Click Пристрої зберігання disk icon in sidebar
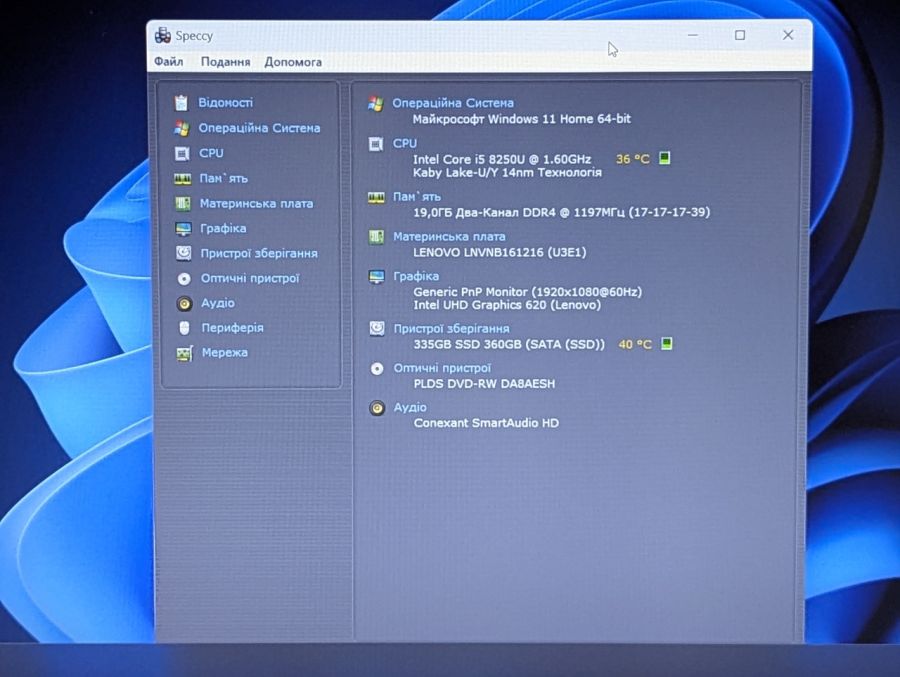900x677 pixels. click(184, 253)
